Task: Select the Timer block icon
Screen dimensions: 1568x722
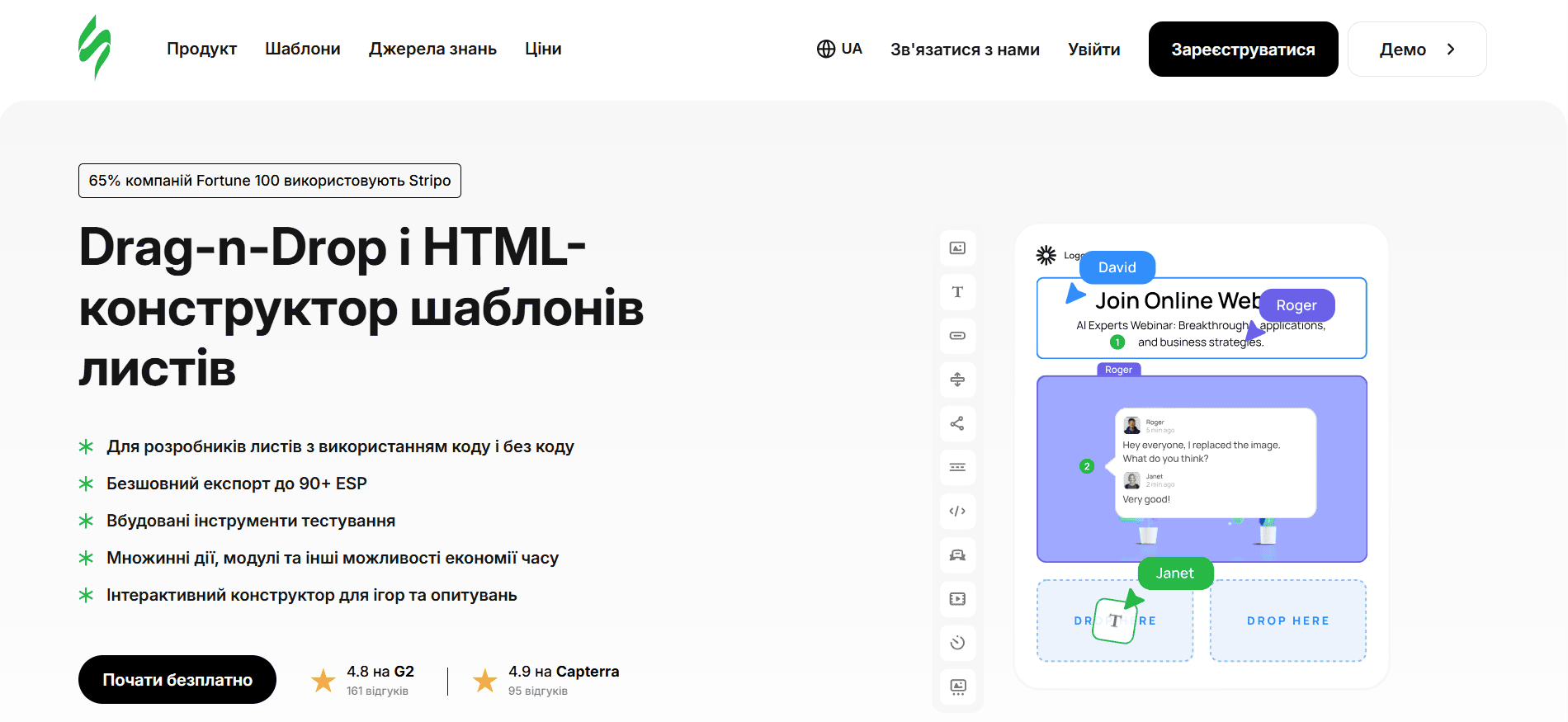Action: click(957, 642)
